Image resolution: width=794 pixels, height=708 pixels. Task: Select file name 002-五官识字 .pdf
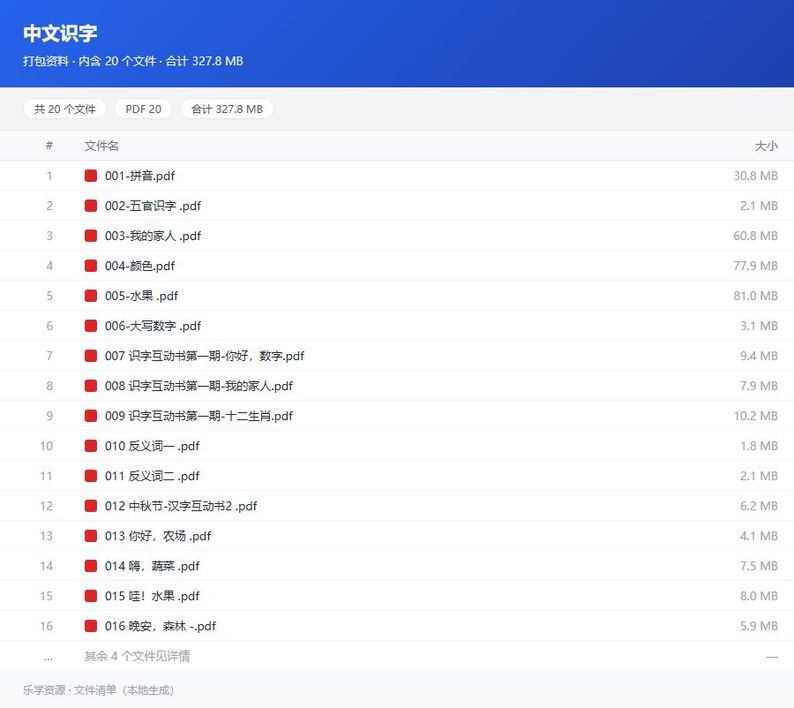pyautogui.click(x=153, y=206)
